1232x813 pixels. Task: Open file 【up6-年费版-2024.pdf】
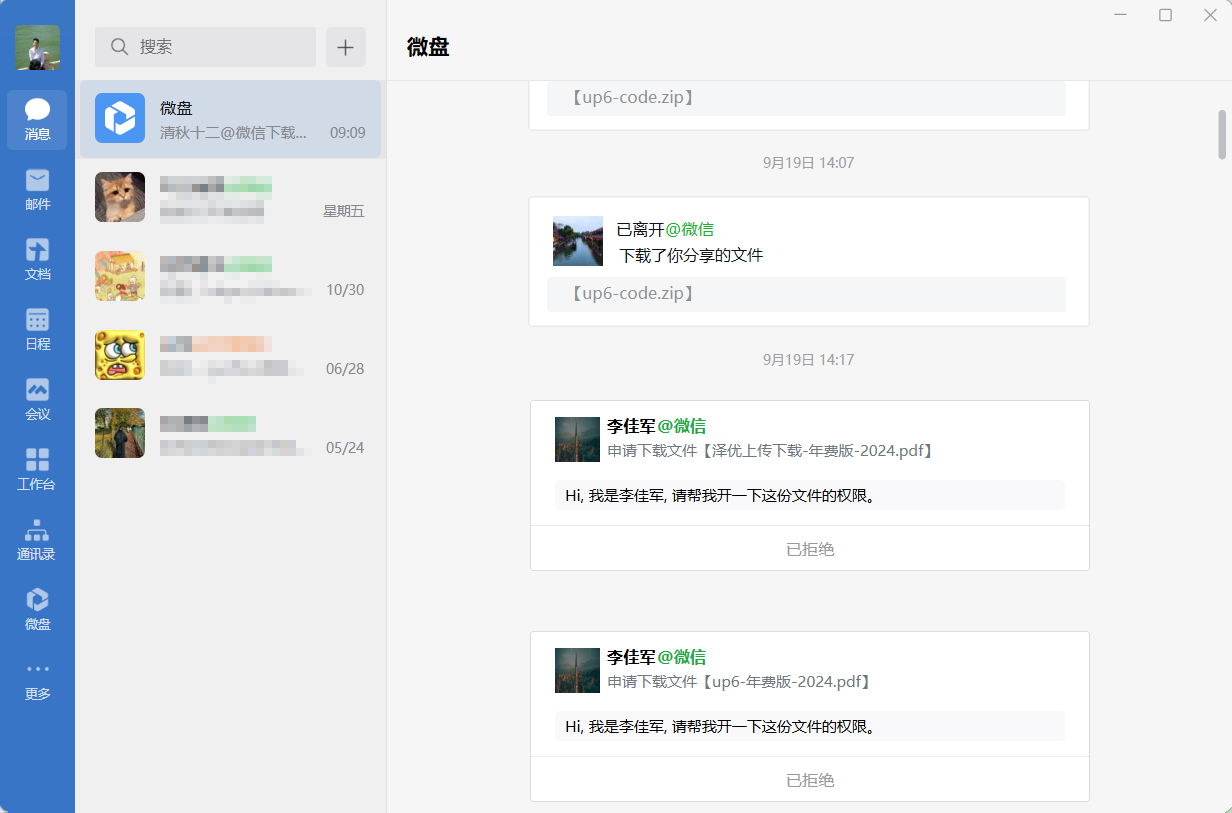[x=786, y=682]
